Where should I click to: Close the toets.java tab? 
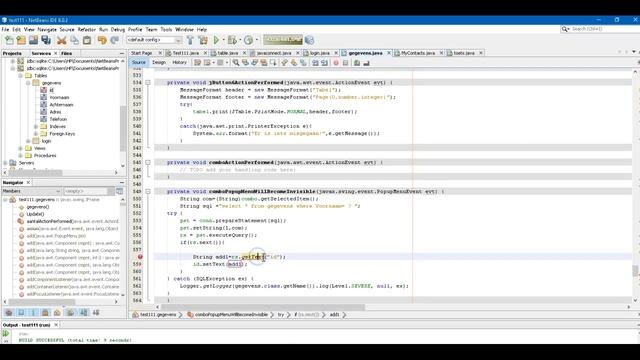tap(481, 53)
